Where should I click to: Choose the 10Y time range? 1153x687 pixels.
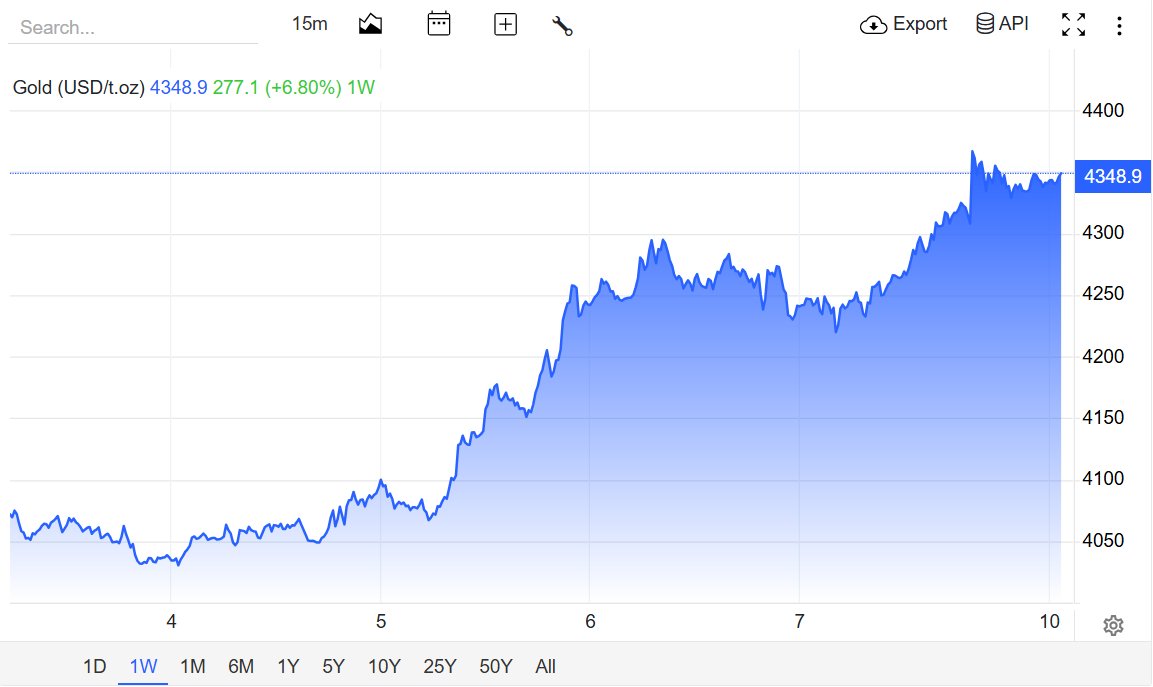pyautogui.click(x=385, y=666)
